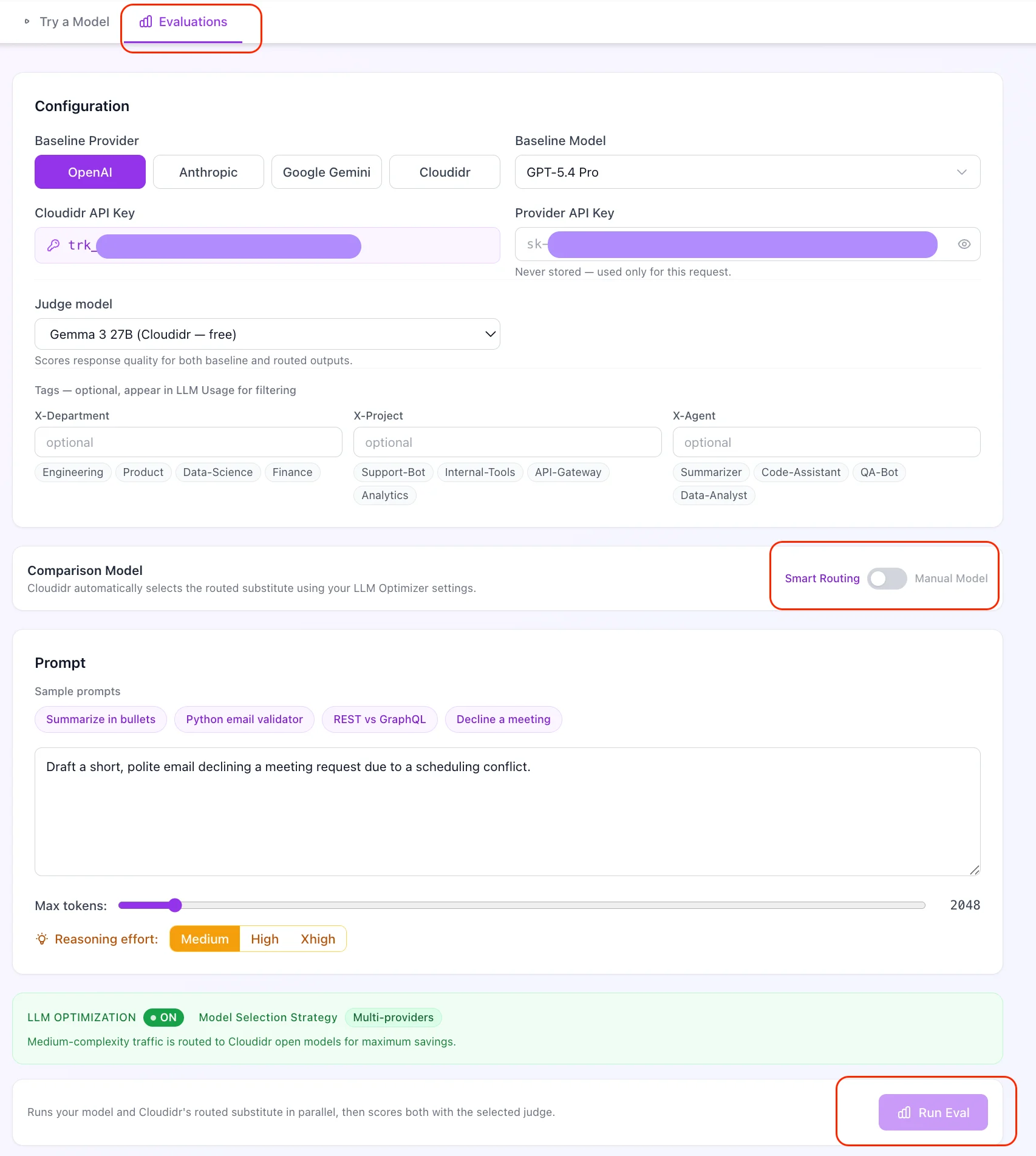Image resolution: width=1036 pixels, height=1156 pixels.
Task: Choose Cloudidr baseline provider
Action: point(445,172)
